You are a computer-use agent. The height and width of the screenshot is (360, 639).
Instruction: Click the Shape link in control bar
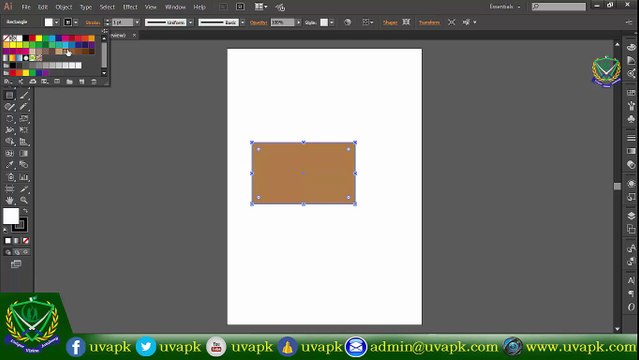point(390,22)
